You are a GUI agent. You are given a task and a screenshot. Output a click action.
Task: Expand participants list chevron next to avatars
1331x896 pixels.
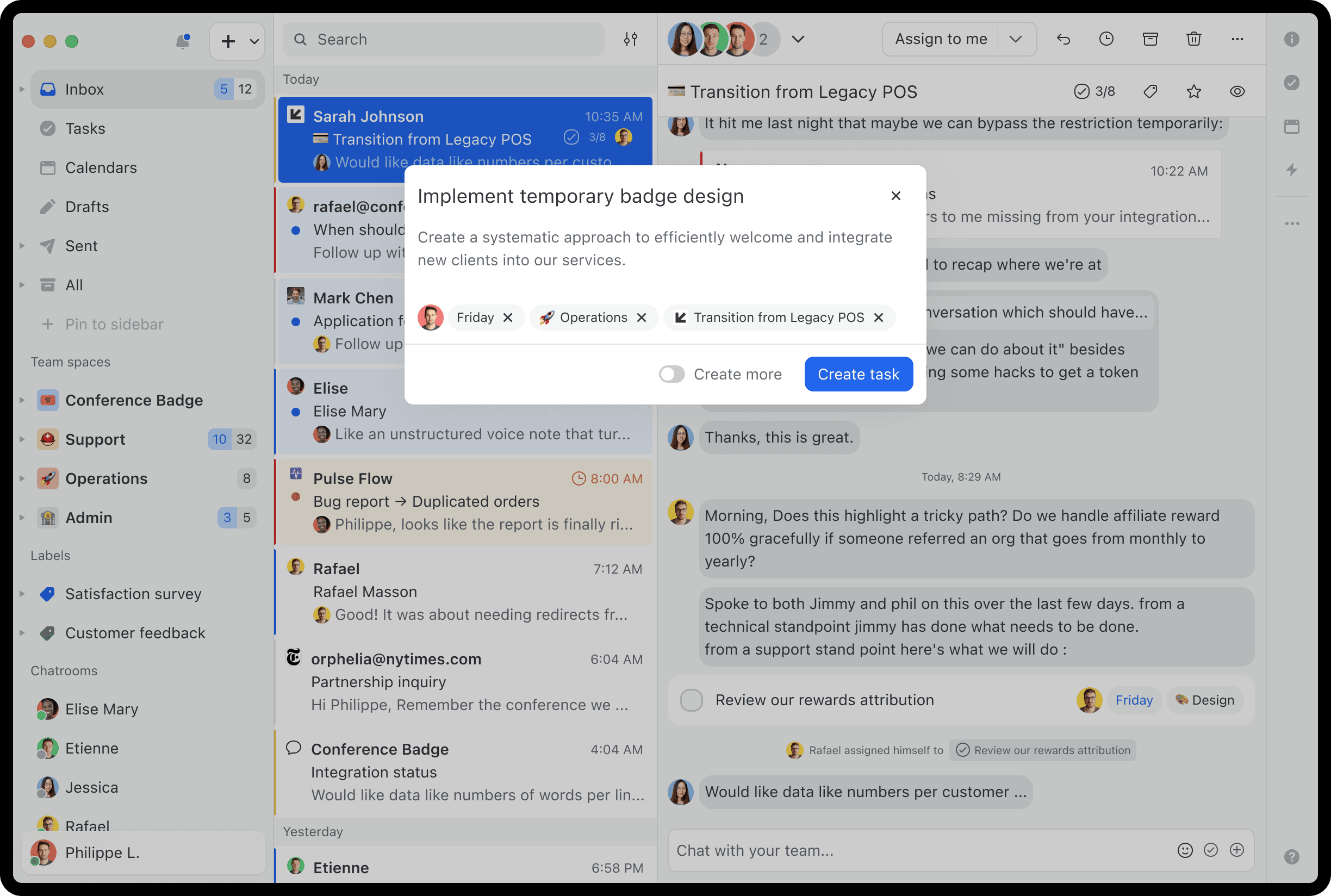798,39
